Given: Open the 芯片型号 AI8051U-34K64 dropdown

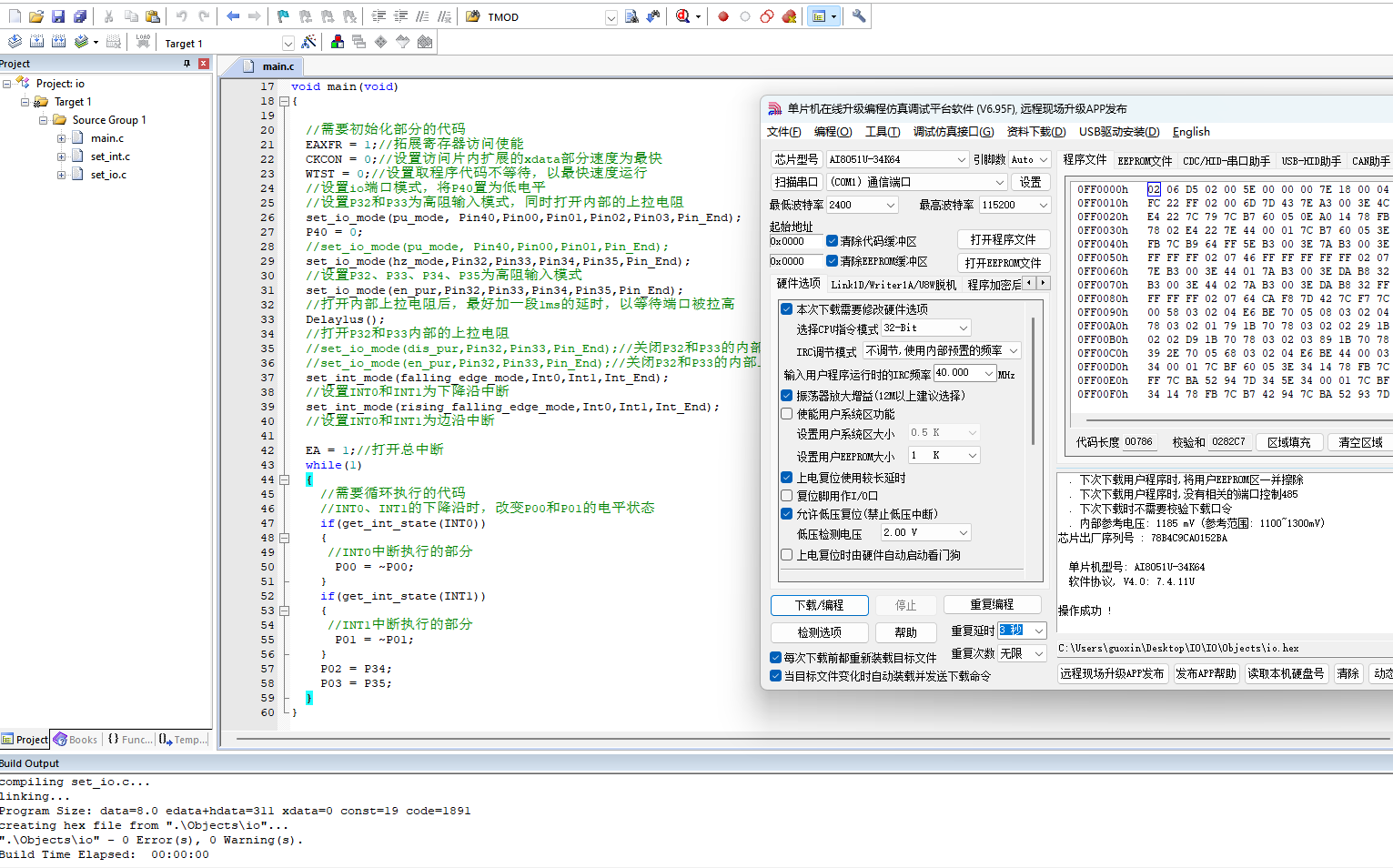Looking at the screenshot, I should click(897, 159).
